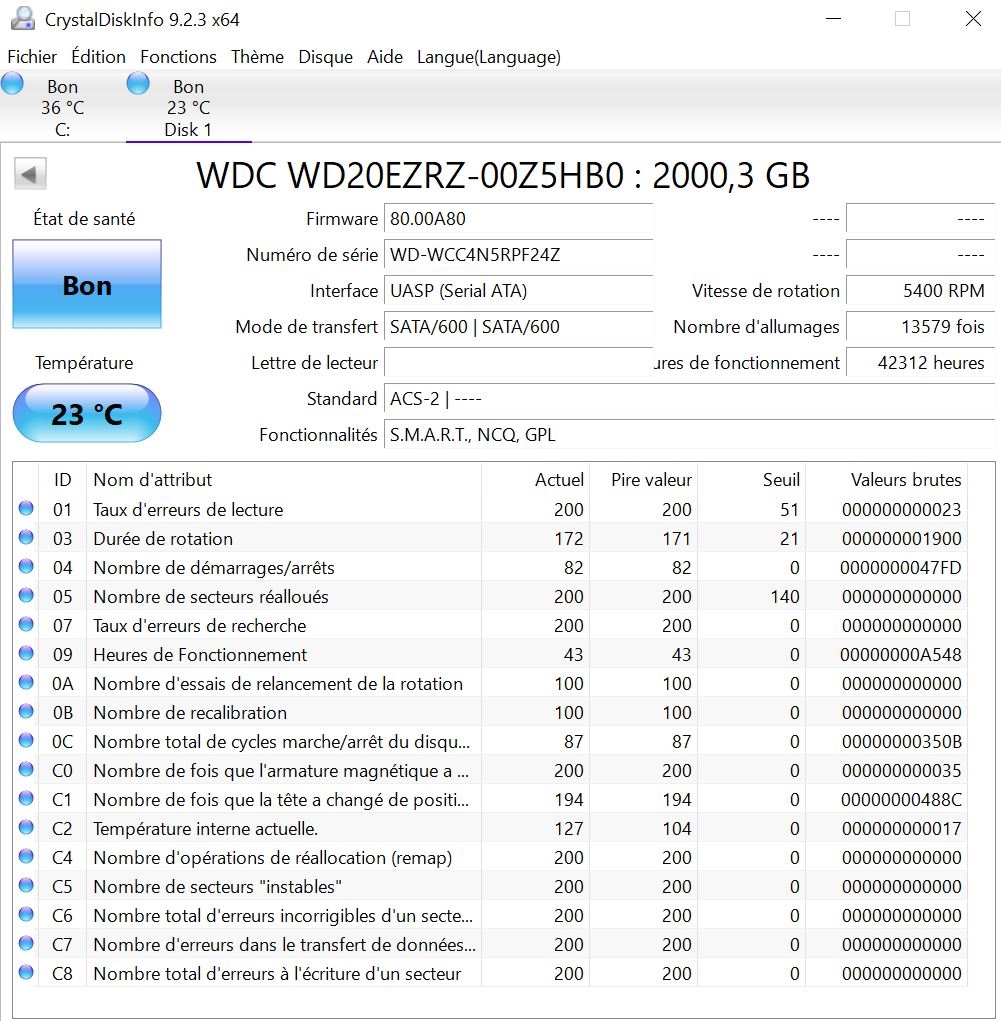1001x1021 pixels.
Task: Select the Nombre de secteurs réalloués row
Action: click(x=490, y=596)
